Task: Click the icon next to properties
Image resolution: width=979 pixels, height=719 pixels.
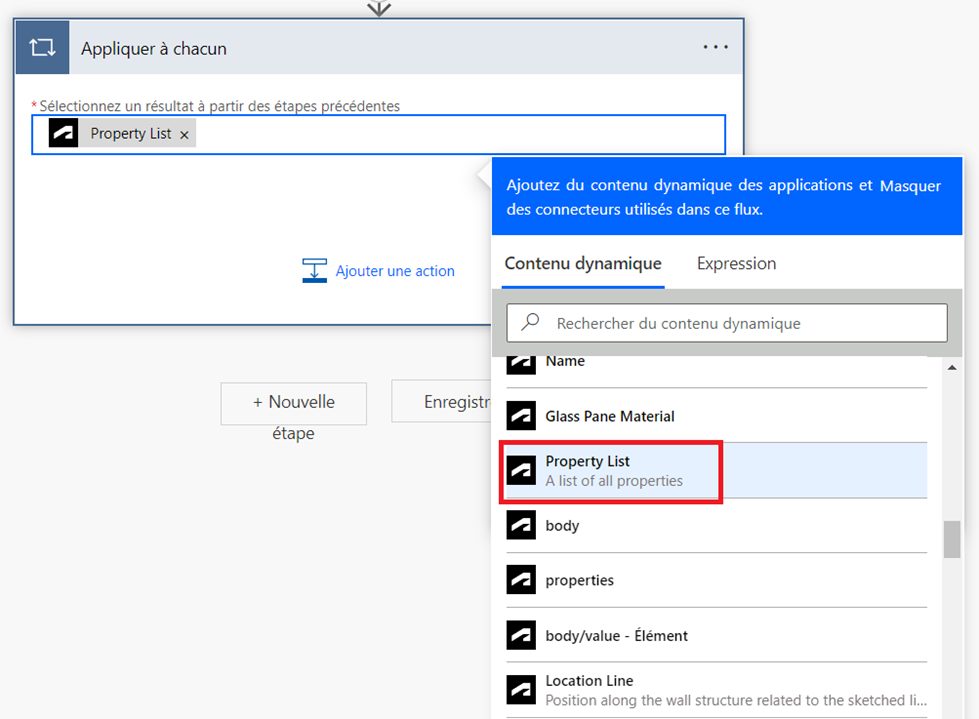Action: [x=521, y=580]
